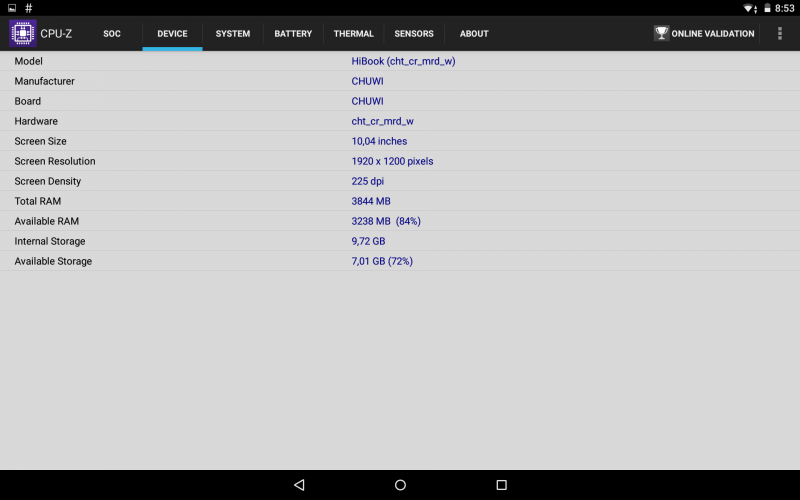
Task: Click the Manufacturer label
Action: (44, 81)
